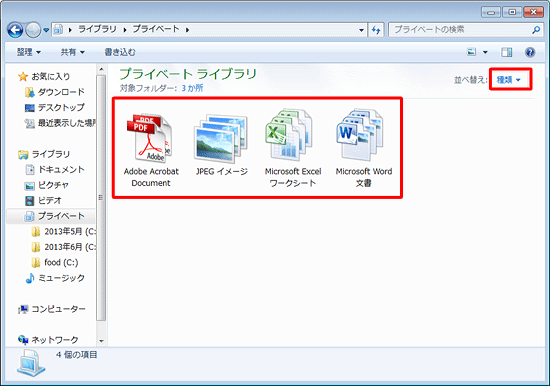This screenshot has width=550, height=386.
Task: Open the 2013年6月 folder in the tree
Action: pos(70,247)
